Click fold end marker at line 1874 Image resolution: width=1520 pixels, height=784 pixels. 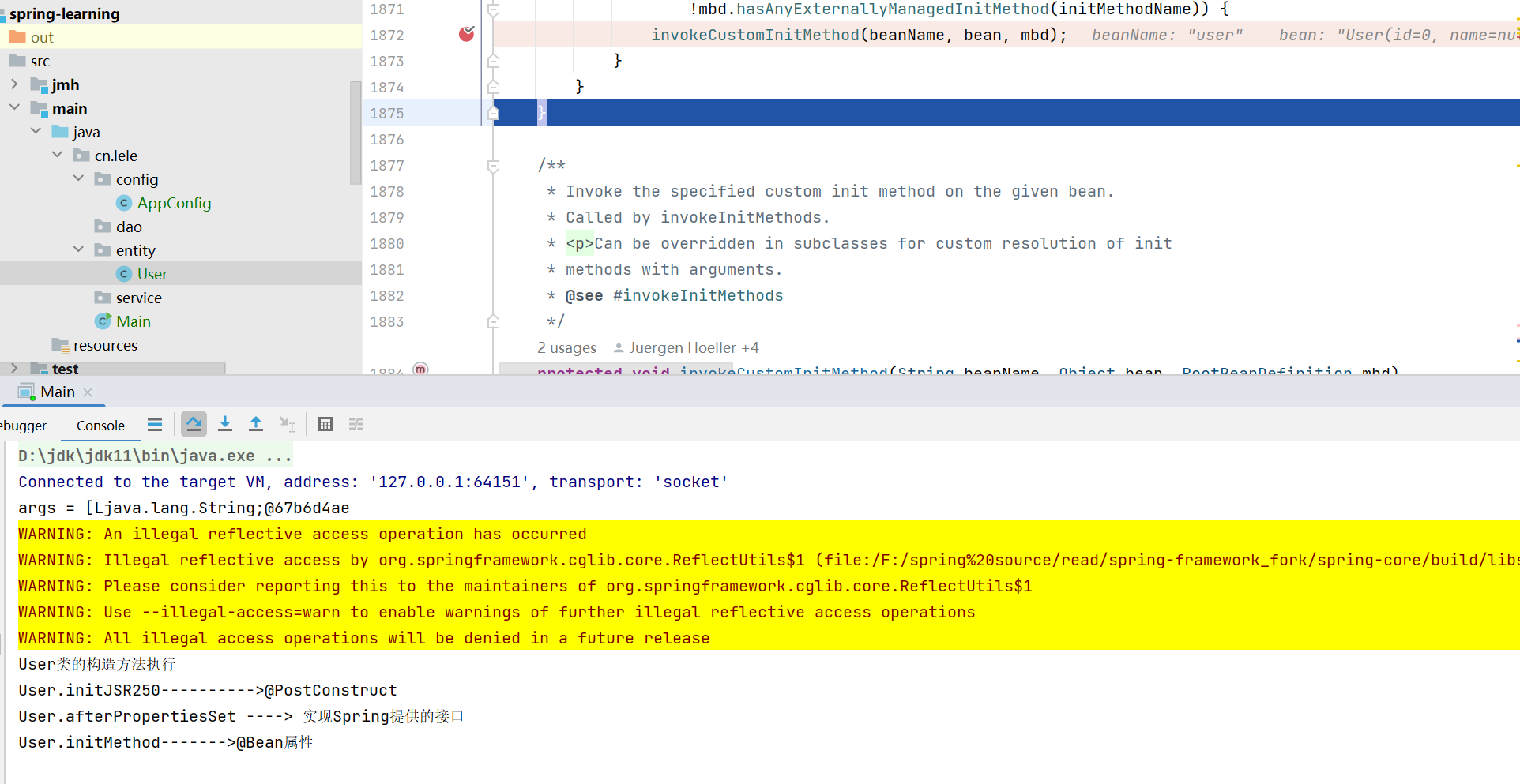(x=493, y=87)
